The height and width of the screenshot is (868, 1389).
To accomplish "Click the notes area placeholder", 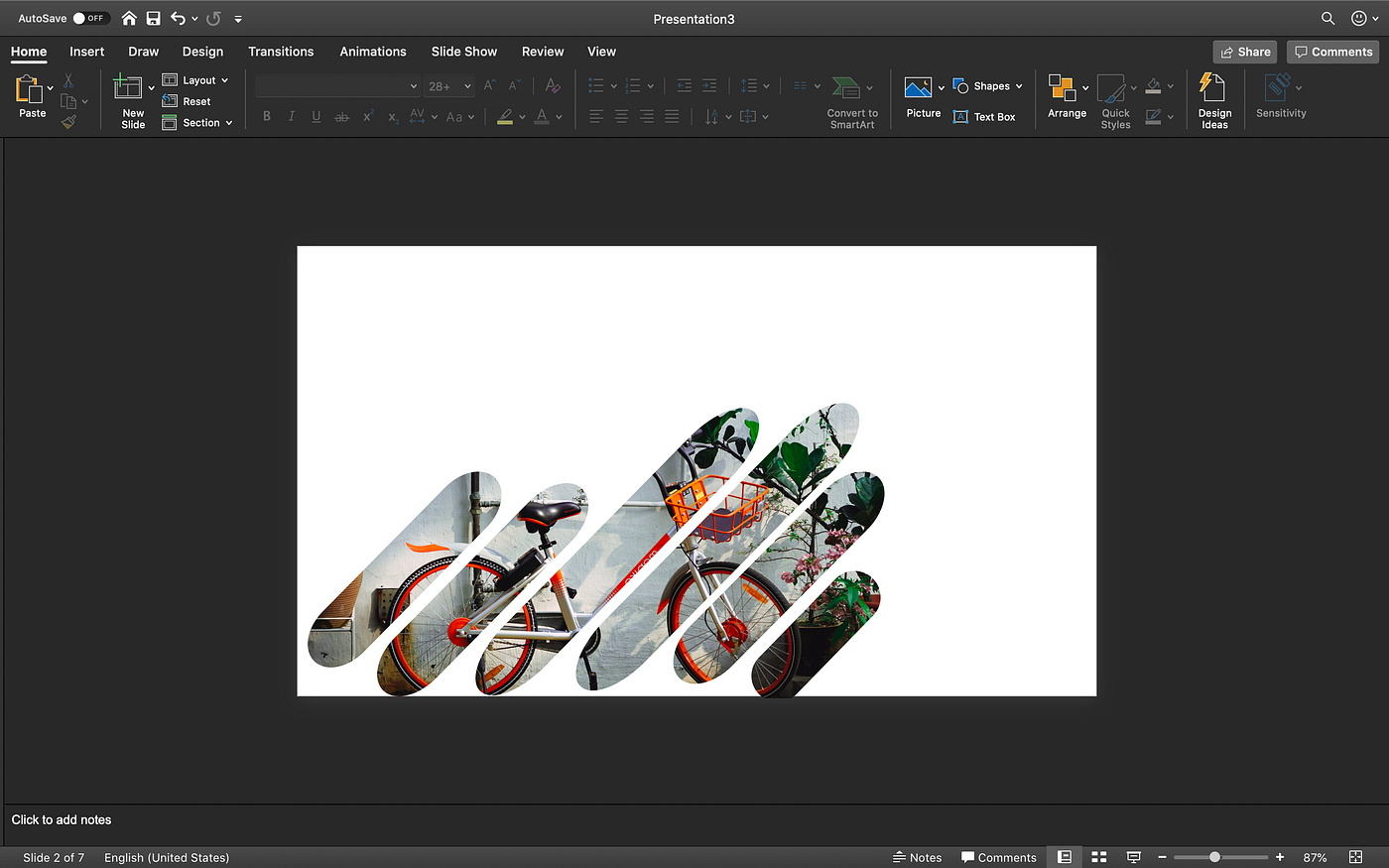I will point(62,819).
